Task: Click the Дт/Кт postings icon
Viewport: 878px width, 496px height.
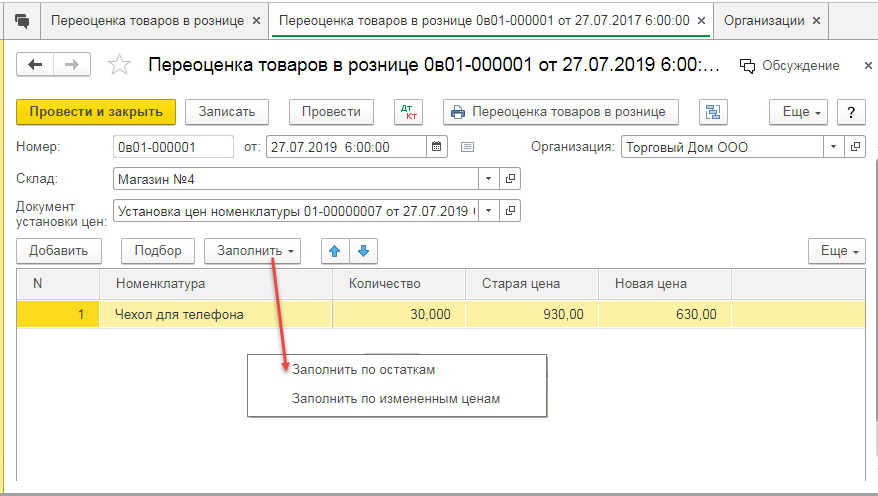Action: click(409, 112)
